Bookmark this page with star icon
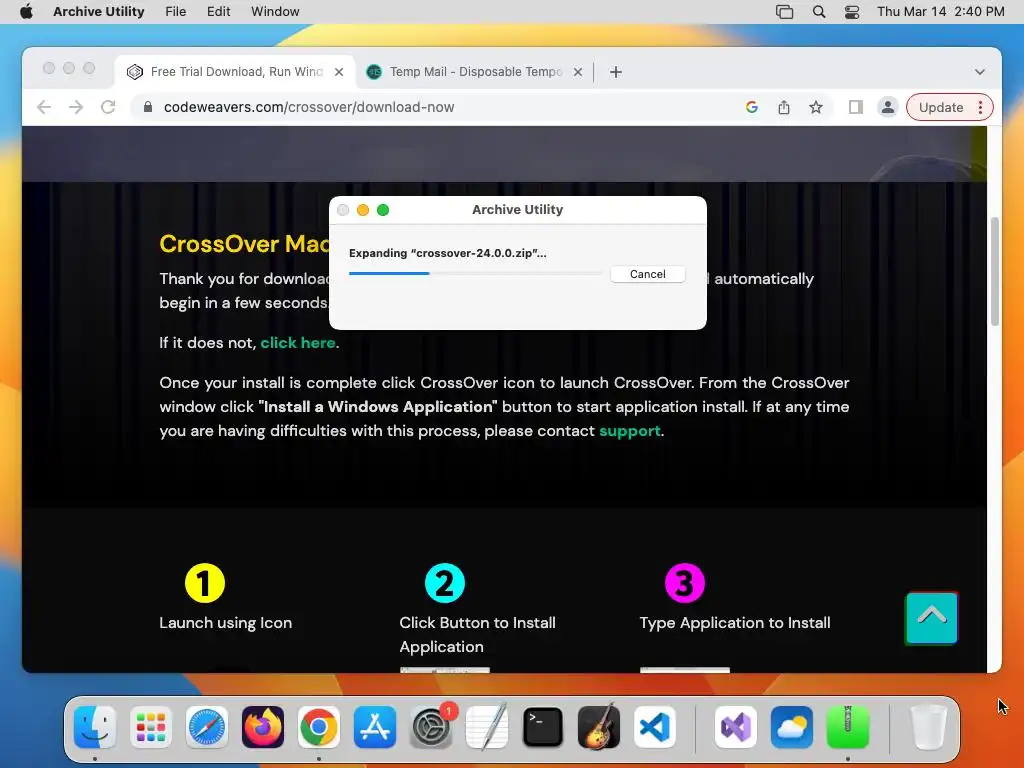The width and height of the screenshot is (1024, 768). click(816, 107)
